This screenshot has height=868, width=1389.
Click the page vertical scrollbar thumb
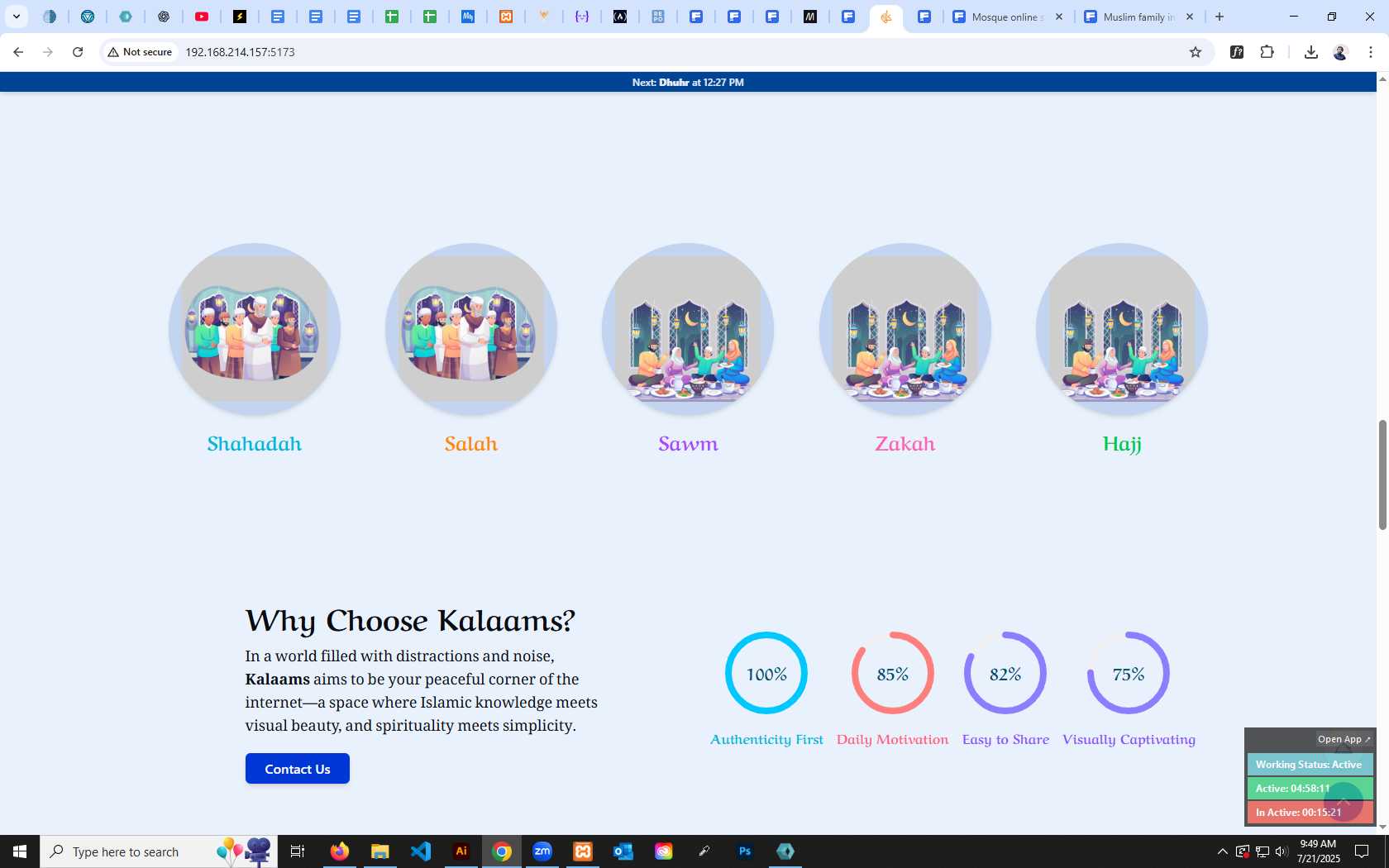(x=1382, y=475)
